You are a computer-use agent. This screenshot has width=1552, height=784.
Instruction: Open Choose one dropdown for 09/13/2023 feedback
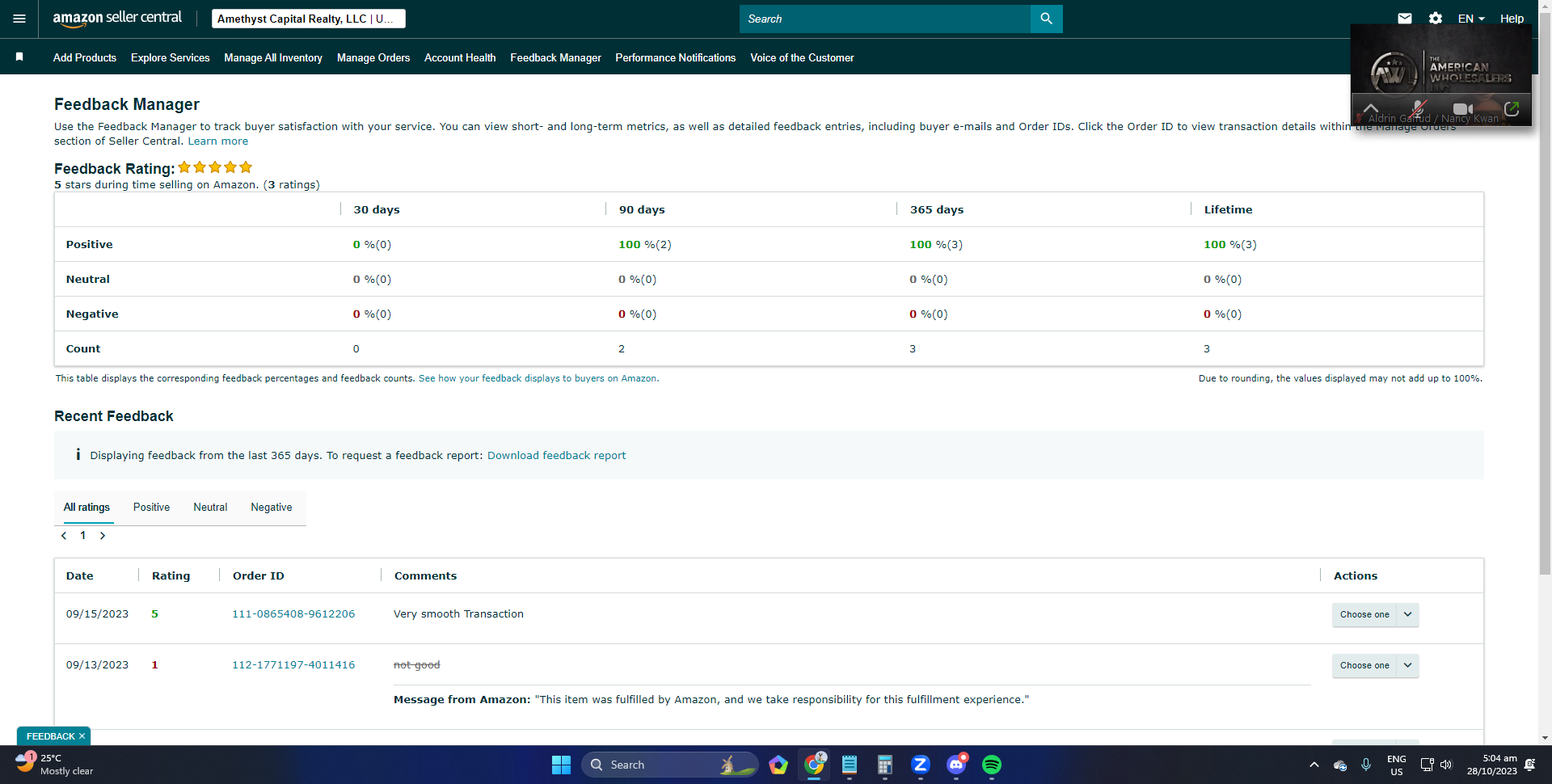pyautogui.click(x=1375, y=665)
